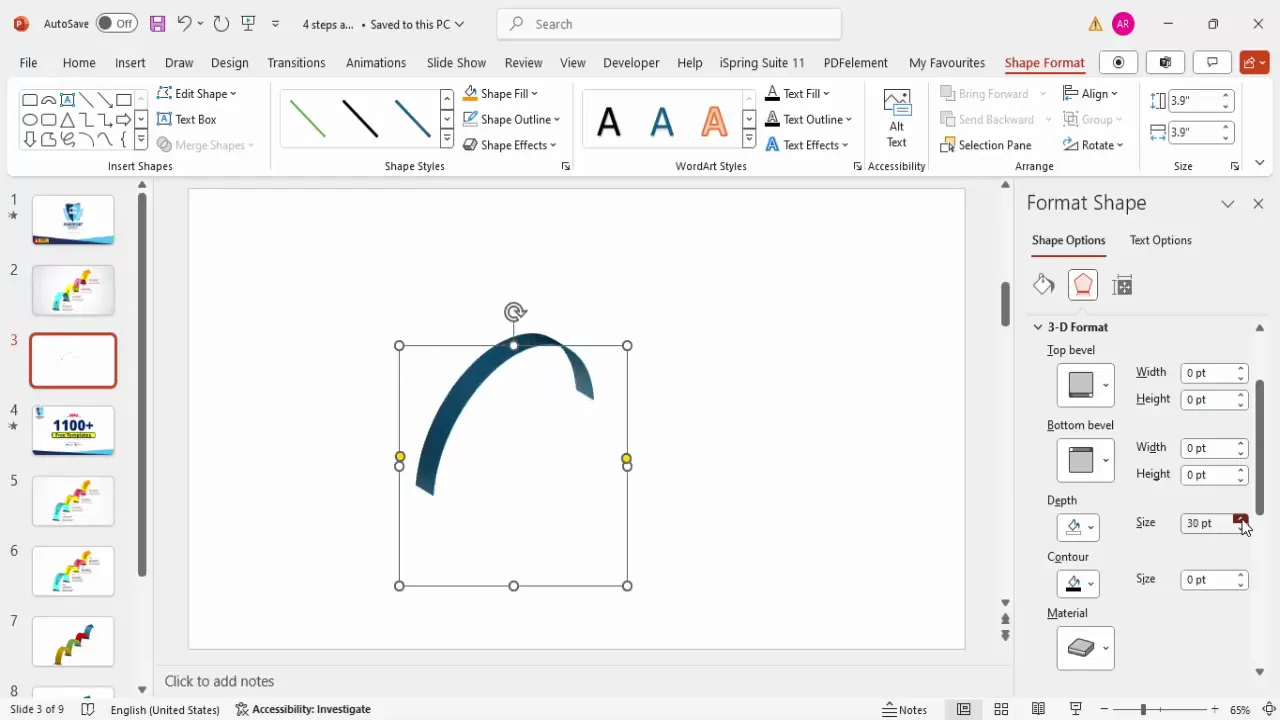Open Fill & Line tab icon
1280x720 pixels.
[1044, 285]
